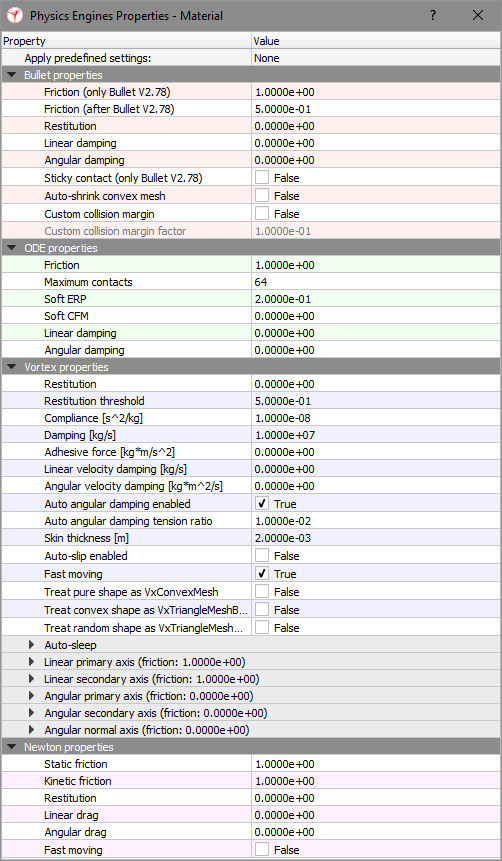This screenshot has height=861, width=502.
Task: Collapse the ODE properties section
Action: tap(12, 248)
